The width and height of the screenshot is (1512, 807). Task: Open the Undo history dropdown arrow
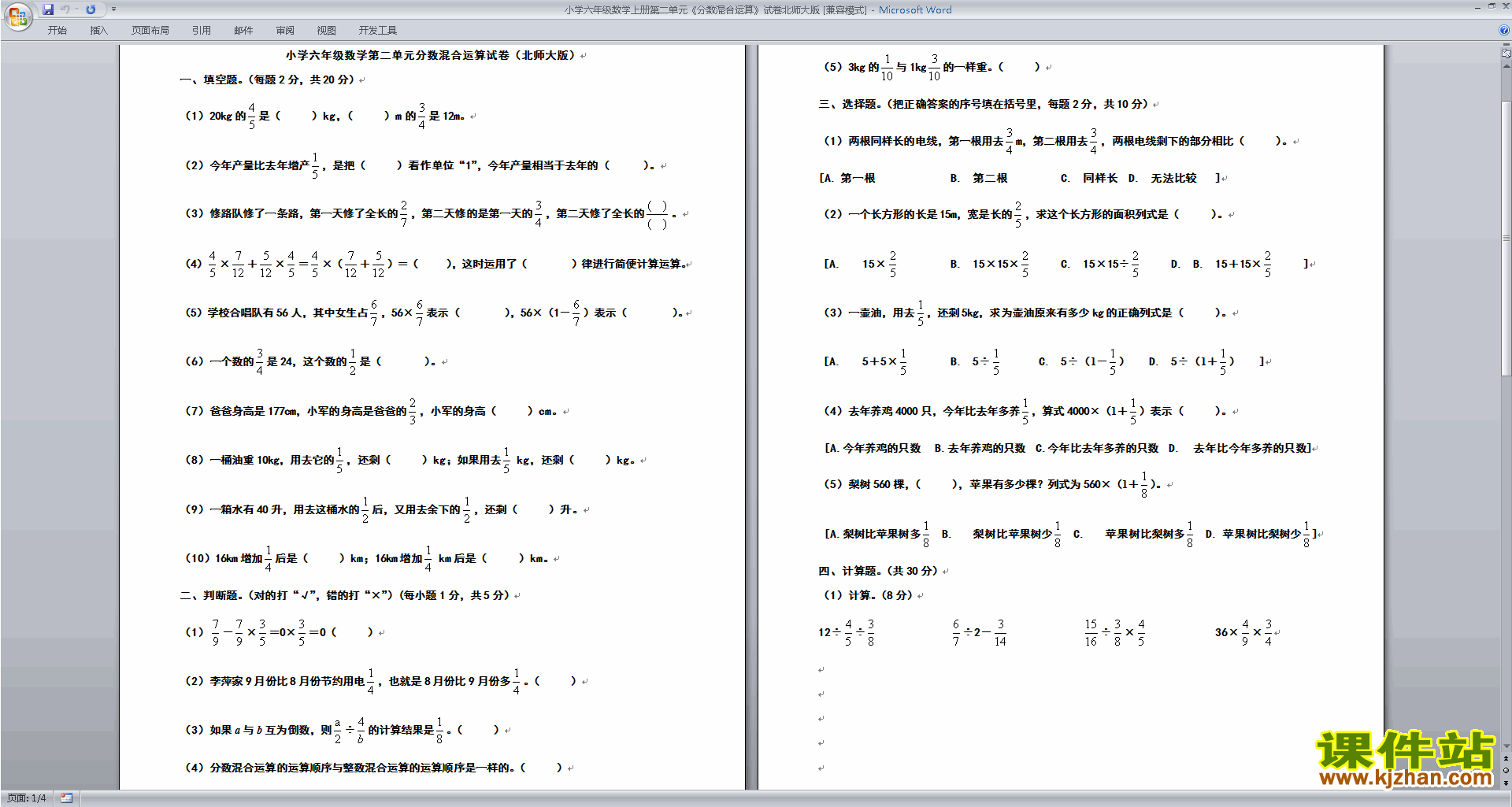(x=76, y=9)
